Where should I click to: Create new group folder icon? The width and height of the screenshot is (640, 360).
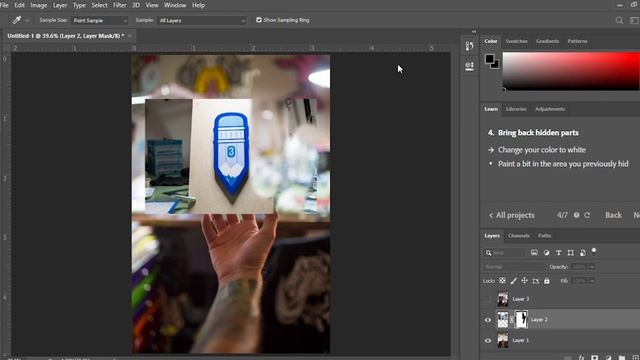pyautogui.click(x=622, y=358)
